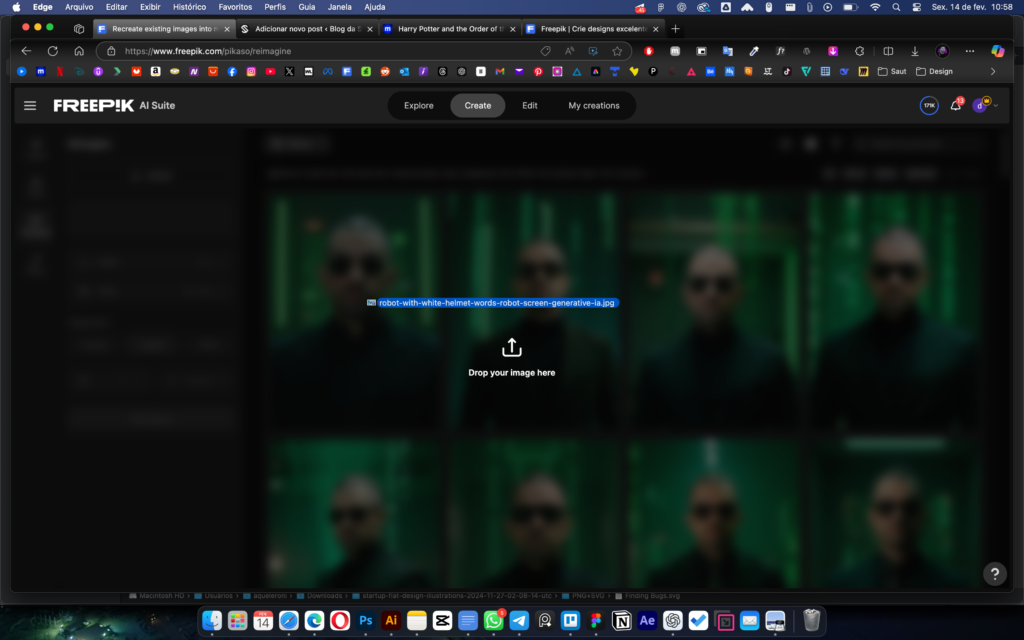Open the Edge downloads icon
The image size is (1024, 640).
click(x=914, y=51)
